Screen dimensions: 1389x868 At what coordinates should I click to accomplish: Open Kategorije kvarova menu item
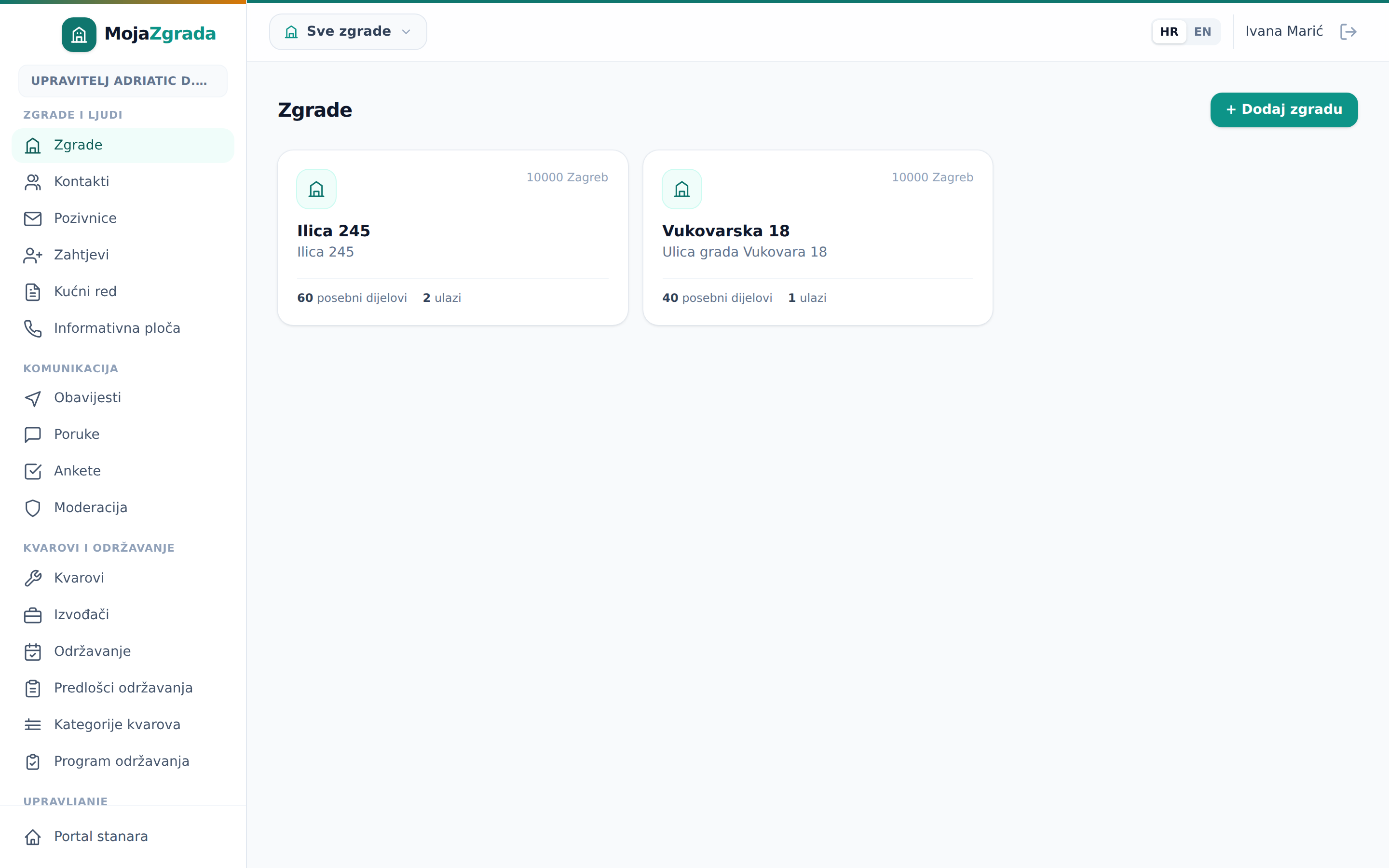click(123, 724)
